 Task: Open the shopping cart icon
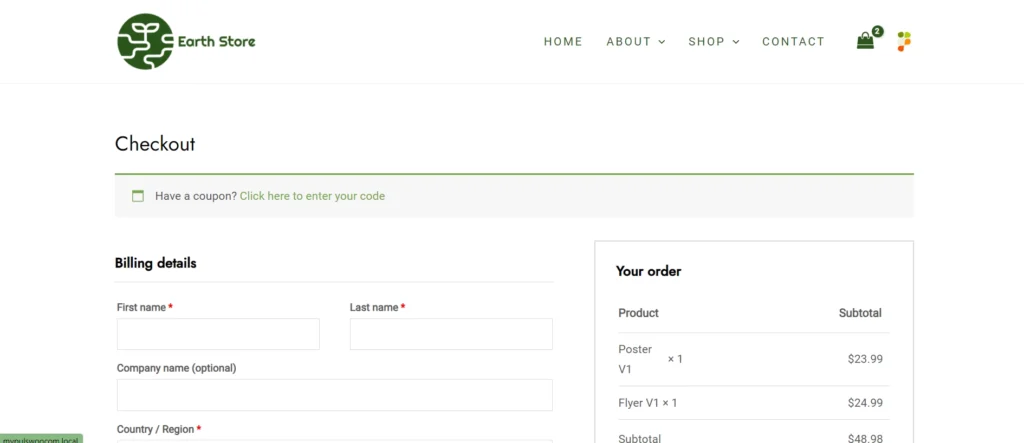(x=865, y=41)
